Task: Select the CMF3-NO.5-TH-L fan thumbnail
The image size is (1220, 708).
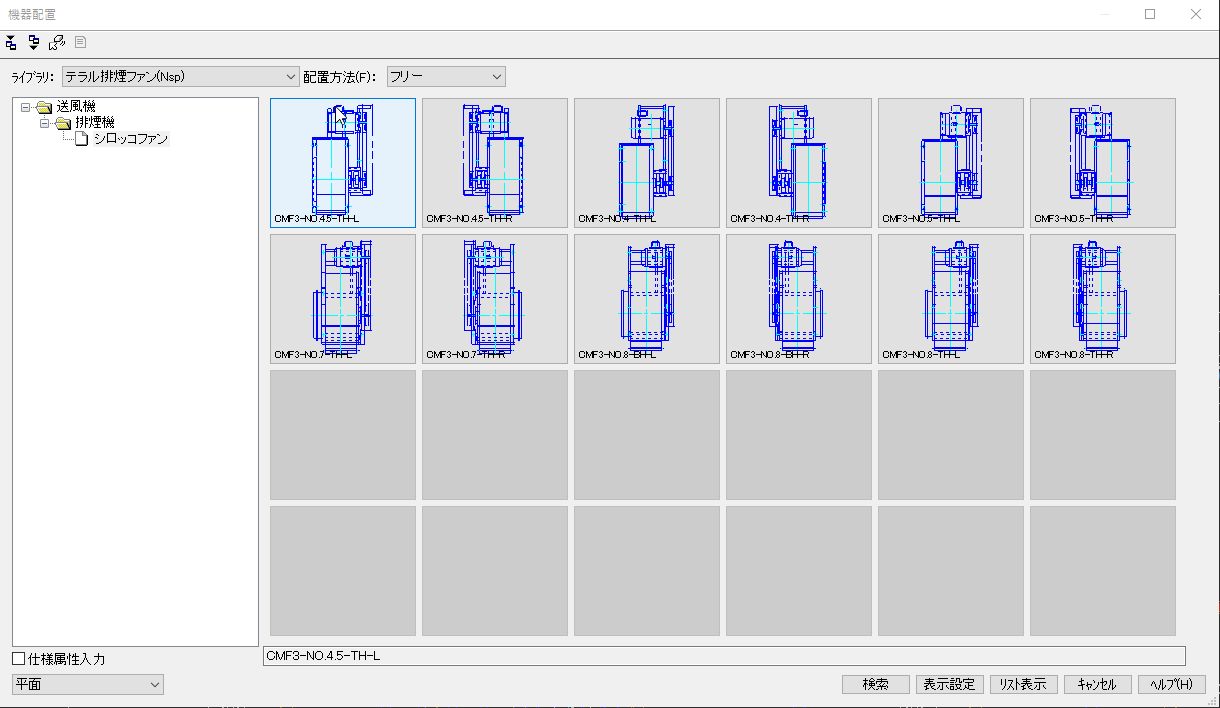Action: 951,163
